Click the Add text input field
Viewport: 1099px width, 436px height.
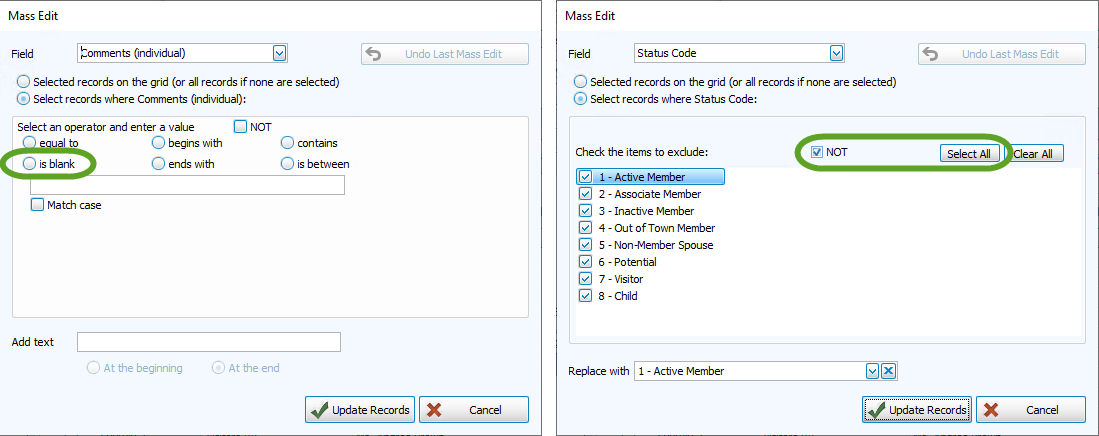point(208,342)
